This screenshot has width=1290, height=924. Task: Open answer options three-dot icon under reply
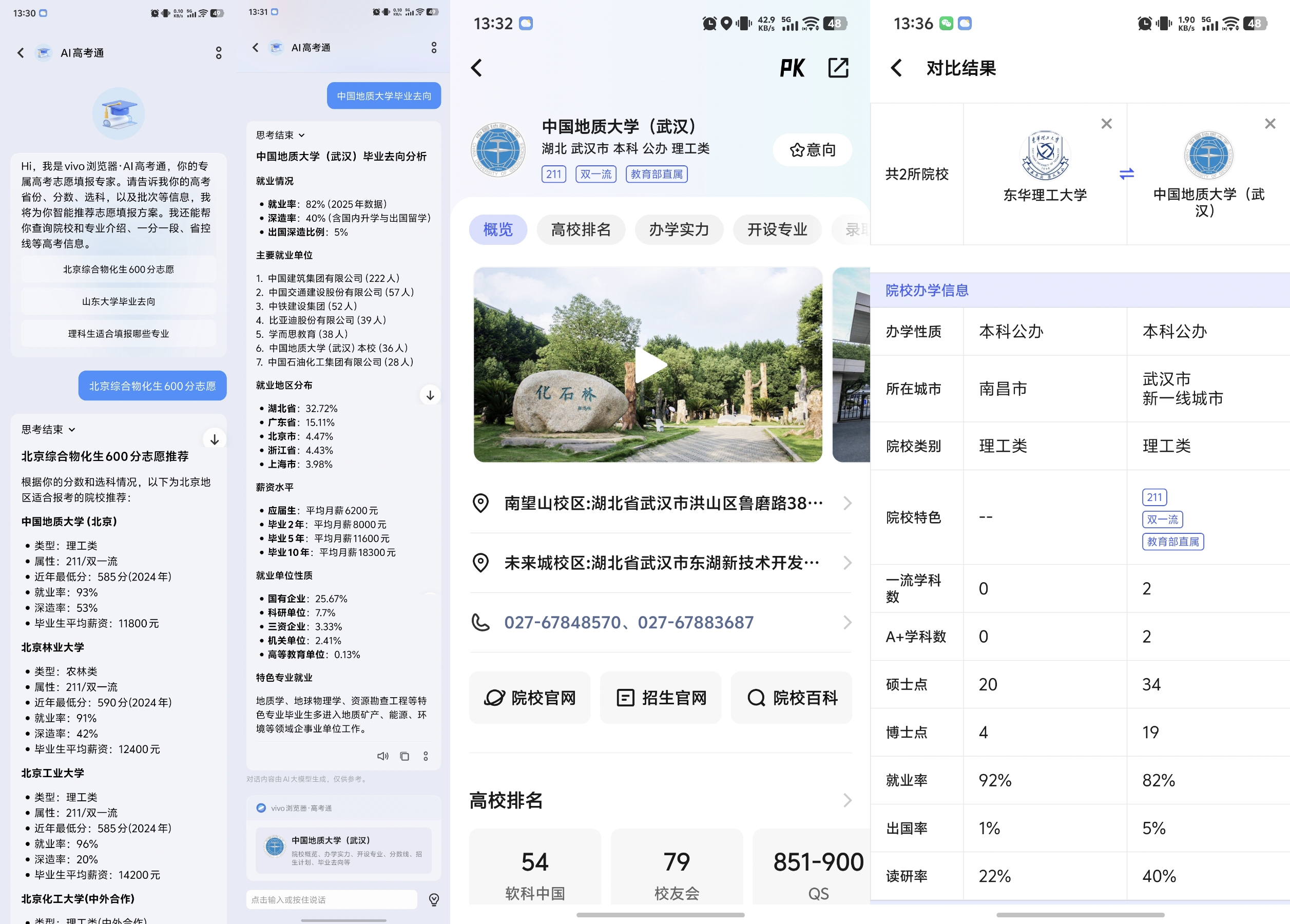pyautogui.click(x=426, y=756)
